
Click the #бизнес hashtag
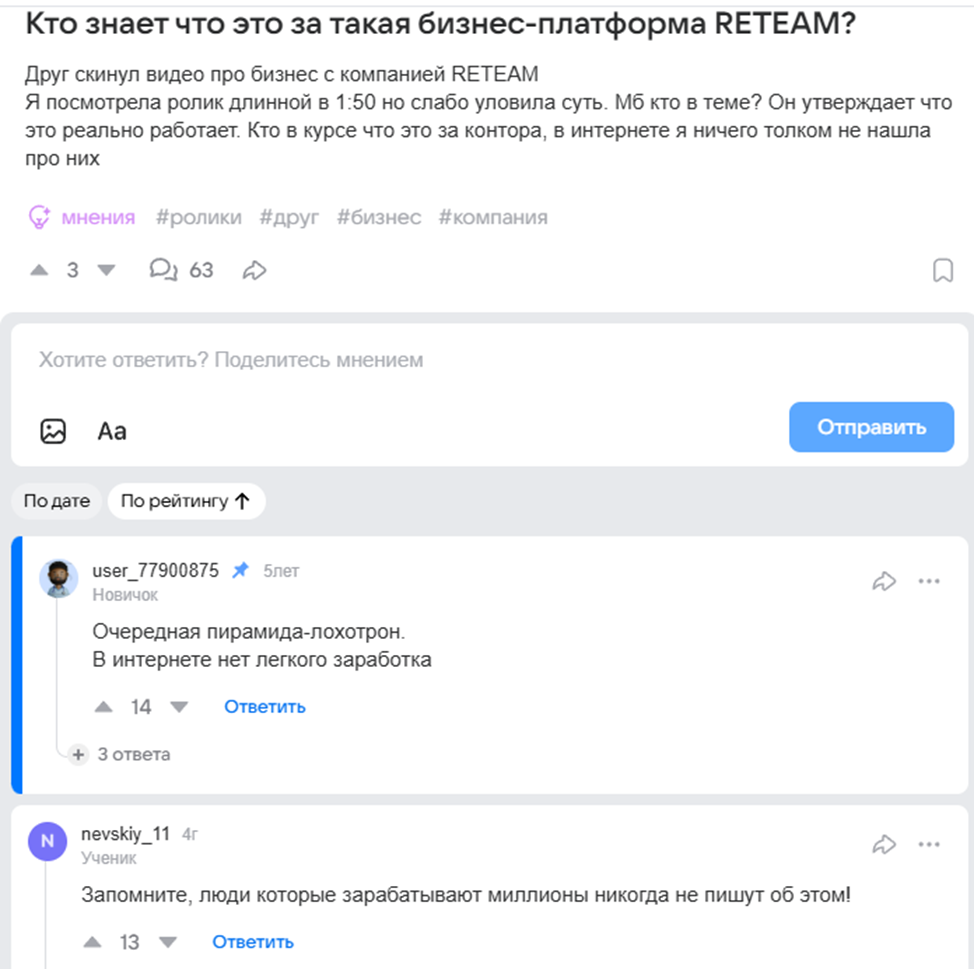(x=379, y=217)
